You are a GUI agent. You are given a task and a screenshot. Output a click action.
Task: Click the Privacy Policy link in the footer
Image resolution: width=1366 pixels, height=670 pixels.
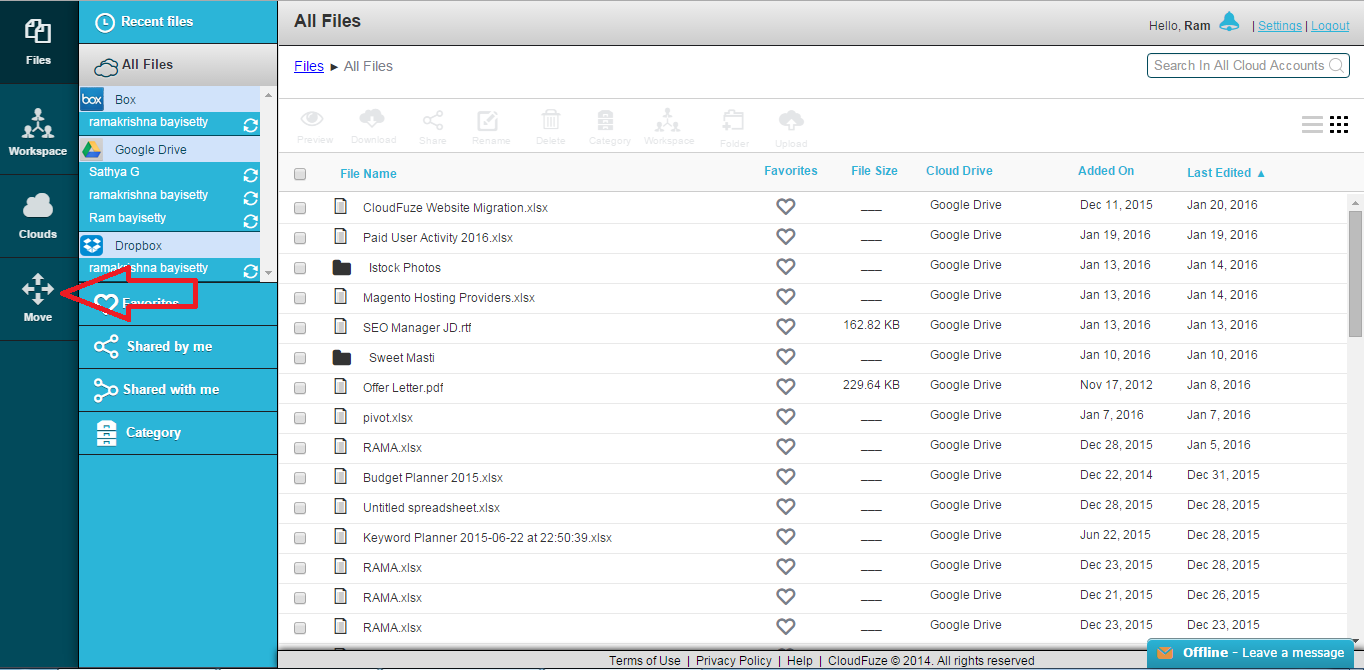tap(733, 660)
